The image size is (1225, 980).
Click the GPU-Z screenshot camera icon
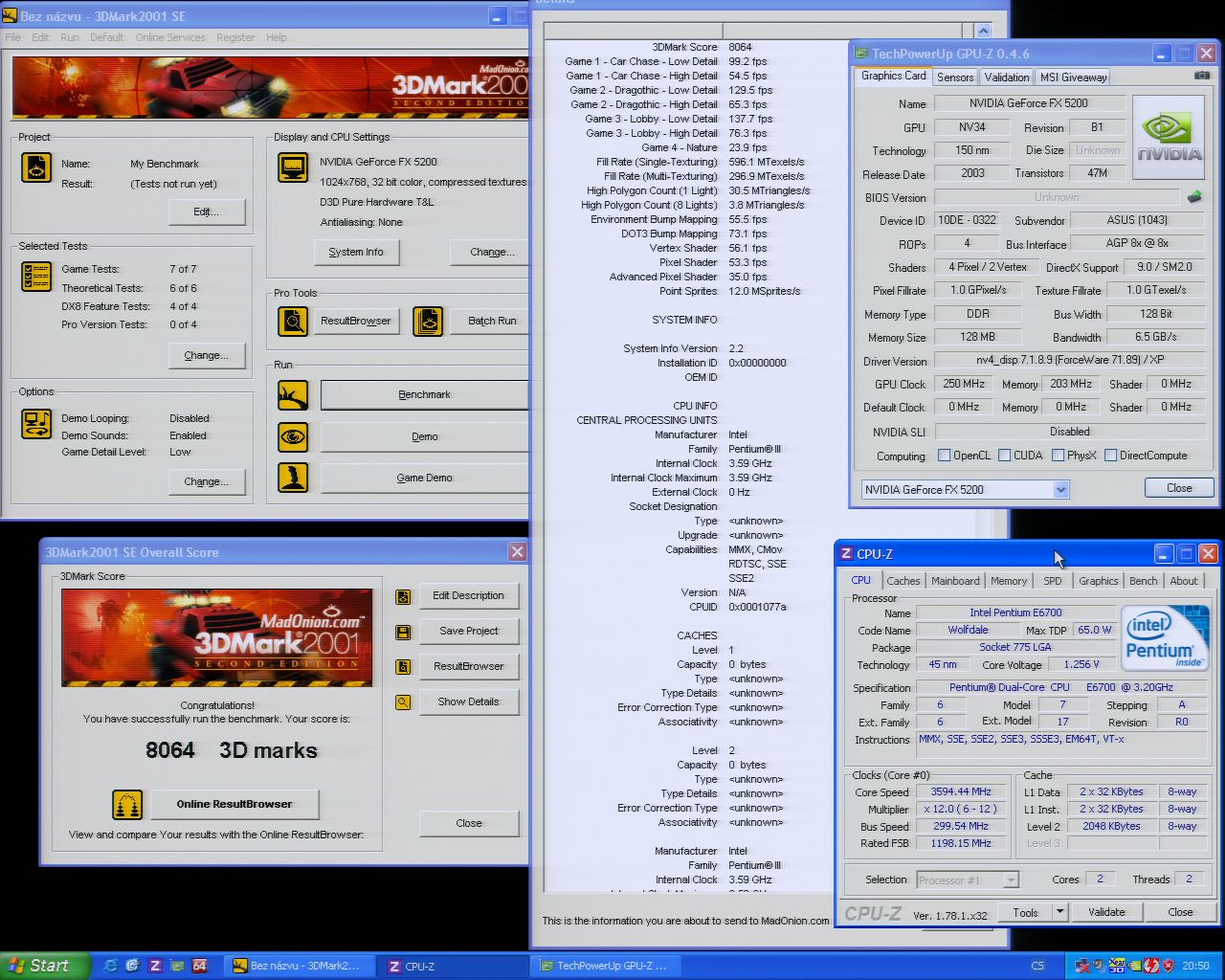(1201, 76)
